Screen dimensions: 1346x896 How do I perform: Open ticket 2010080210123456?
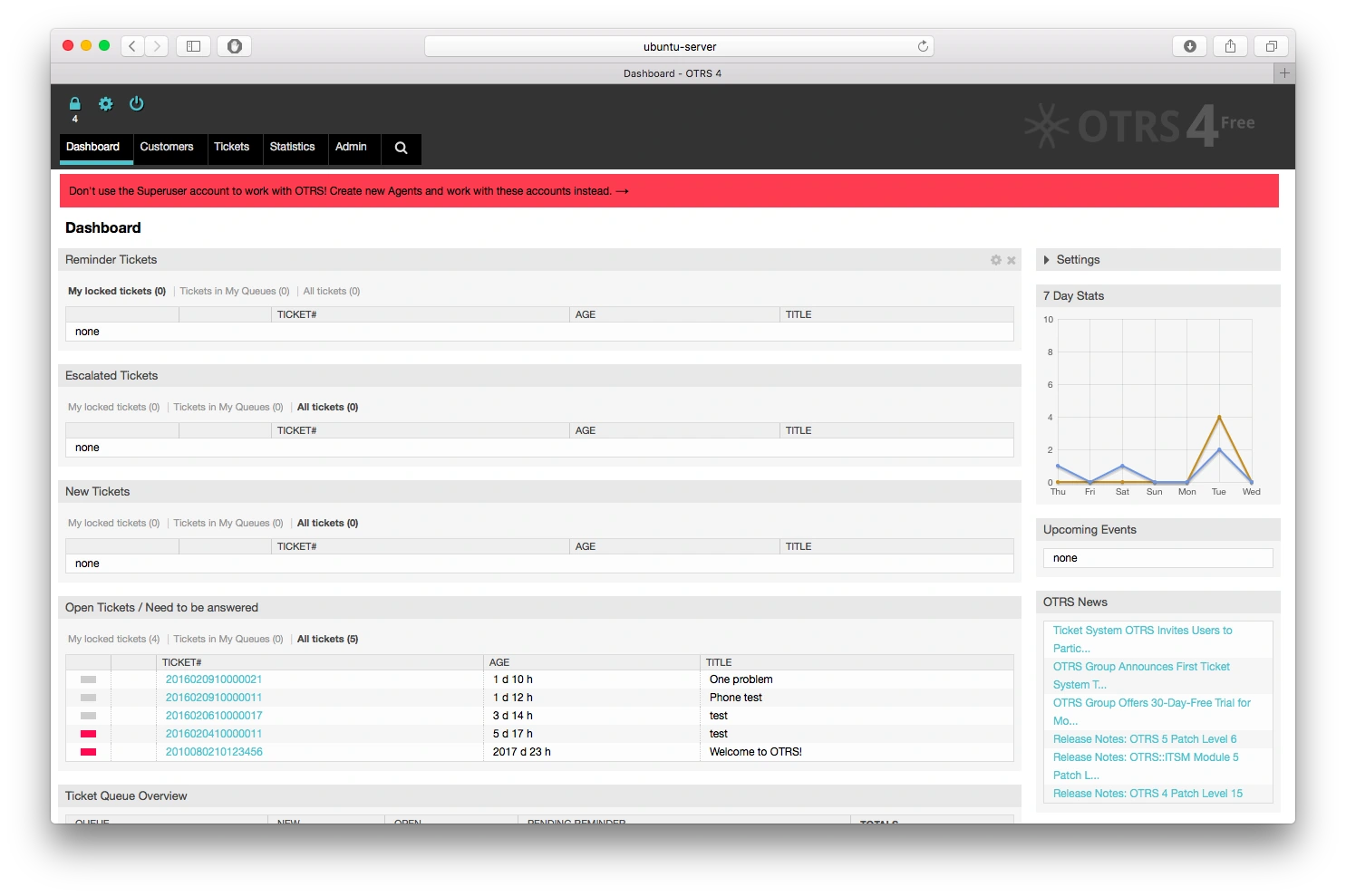point(214,752)
